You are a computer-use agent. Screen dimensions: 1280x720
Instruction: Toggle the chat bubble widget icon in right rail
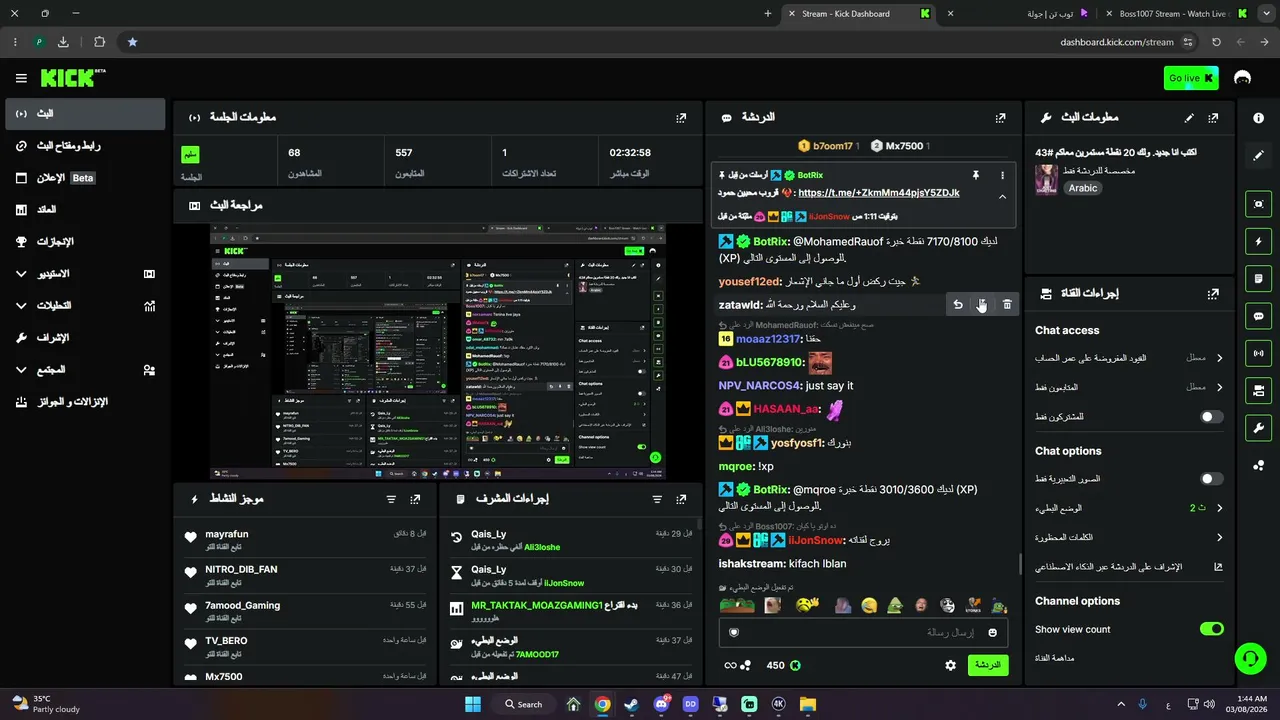point(1258,316)
